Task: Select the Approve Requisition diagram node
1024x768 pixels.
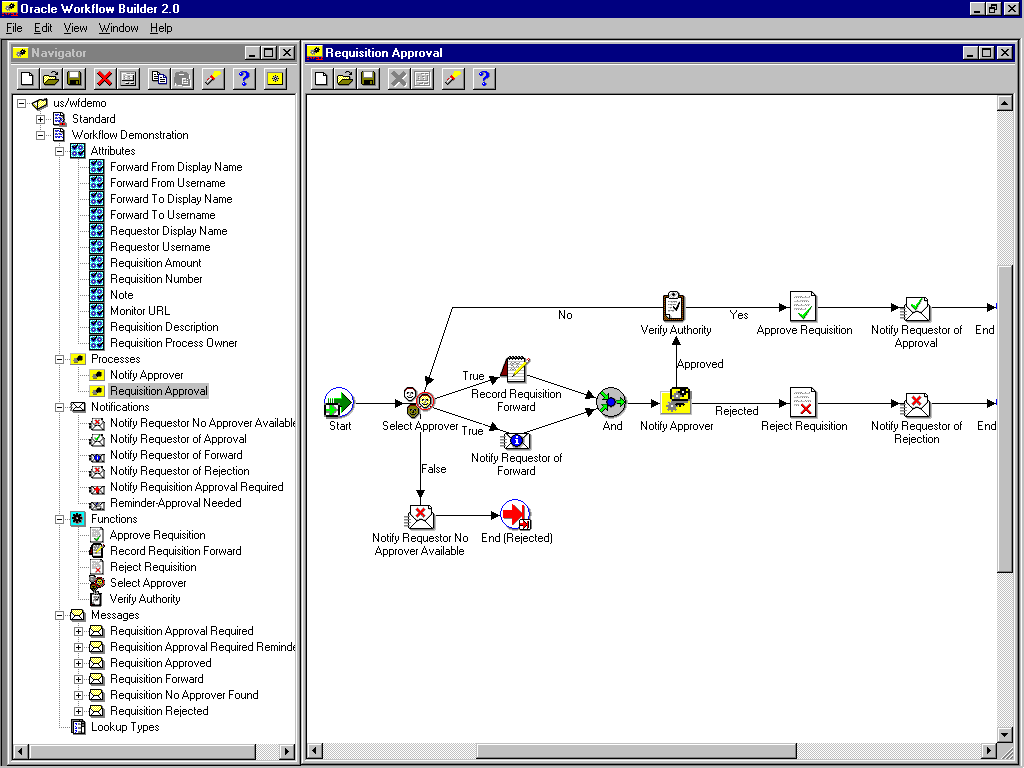Action: click(803, 306)
